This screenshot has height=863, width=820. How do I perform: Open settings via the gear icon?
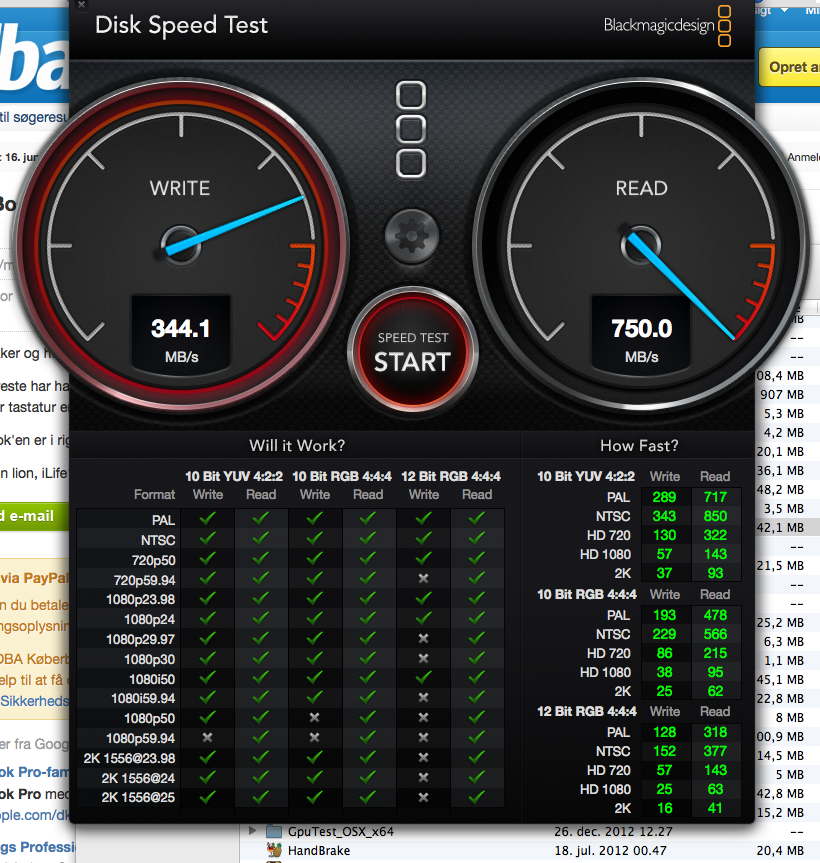pyautogui.click(x=412, y=237)
